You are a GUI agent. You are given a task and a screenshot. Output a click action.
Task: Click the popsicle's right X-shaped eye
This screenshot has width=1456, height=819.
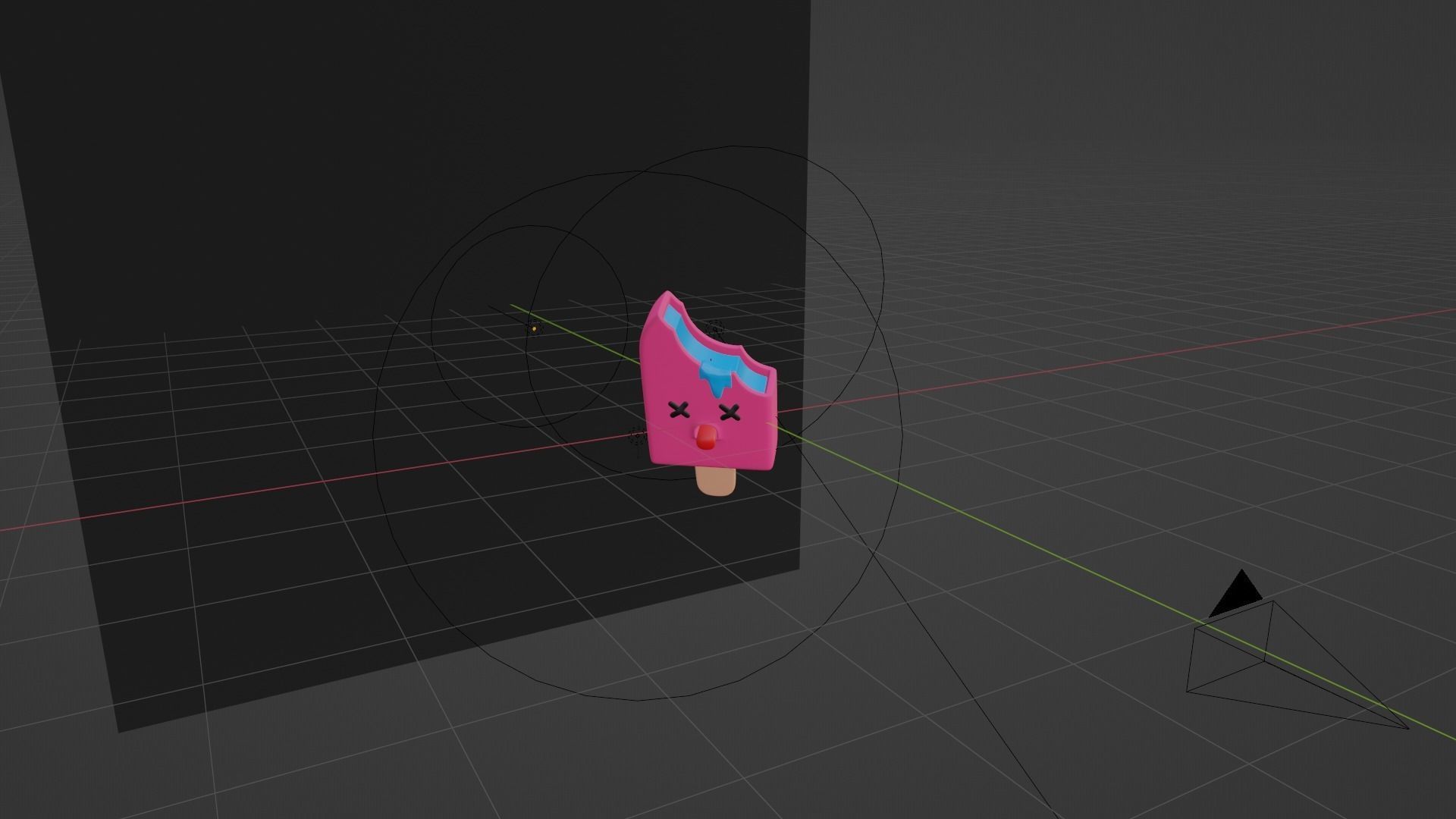[x=730, y=413]
